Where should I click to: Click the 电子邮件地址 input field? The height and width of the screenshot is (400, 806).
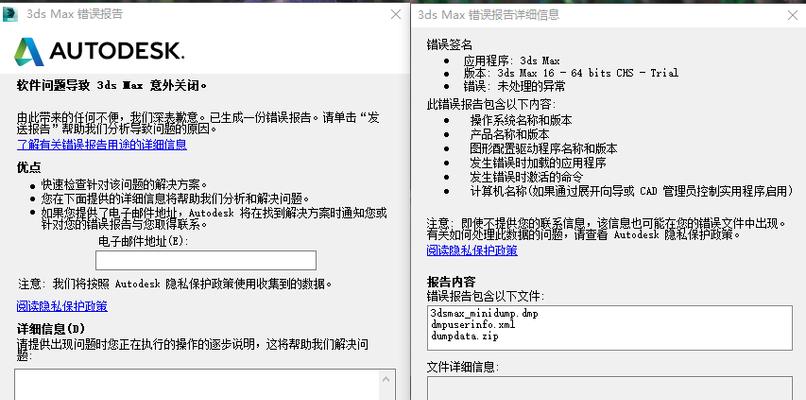(x=206, y=260)
